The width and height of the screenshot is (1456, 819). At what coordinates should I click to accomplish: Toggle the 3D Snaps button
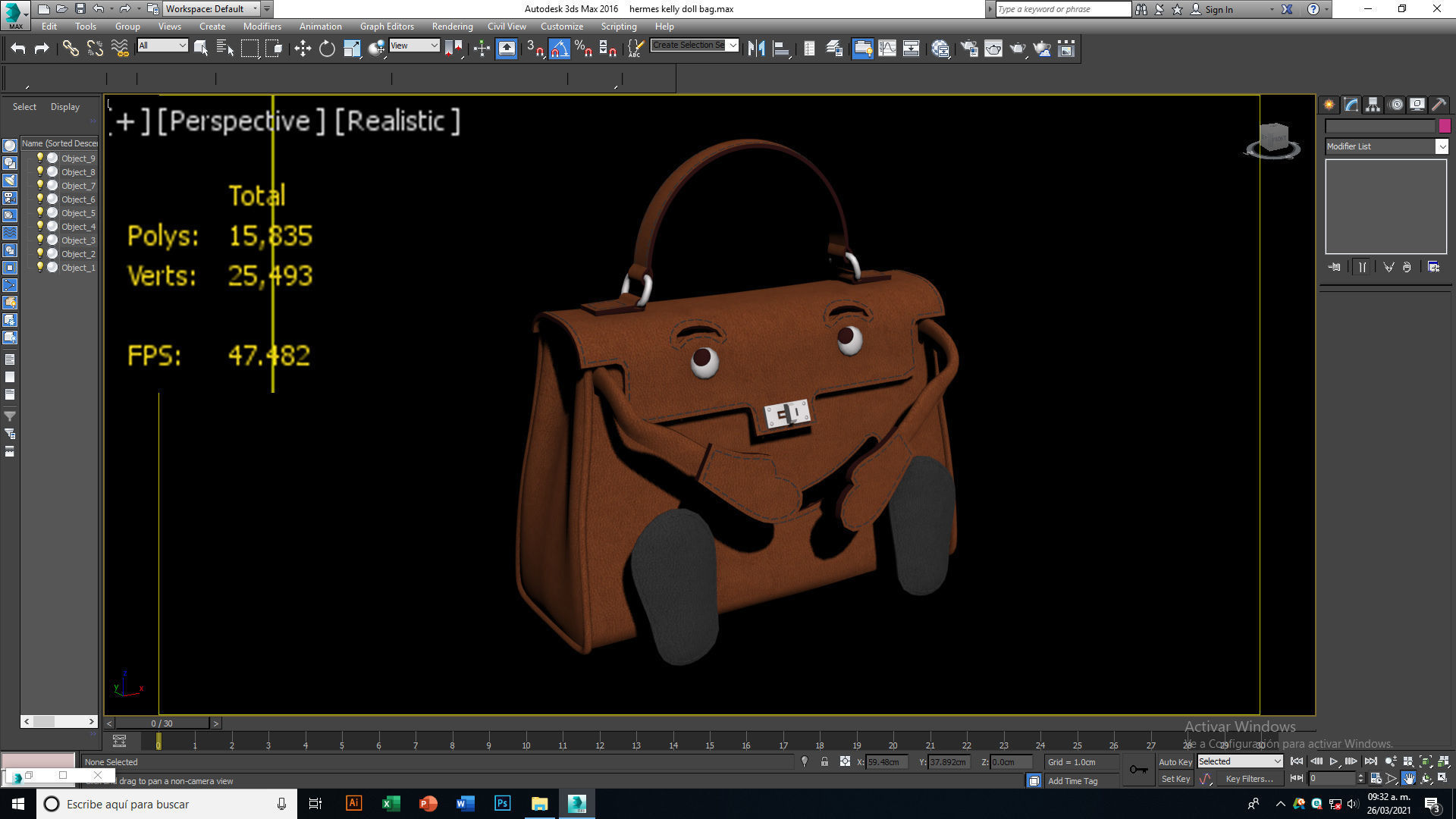pos(535,49)
